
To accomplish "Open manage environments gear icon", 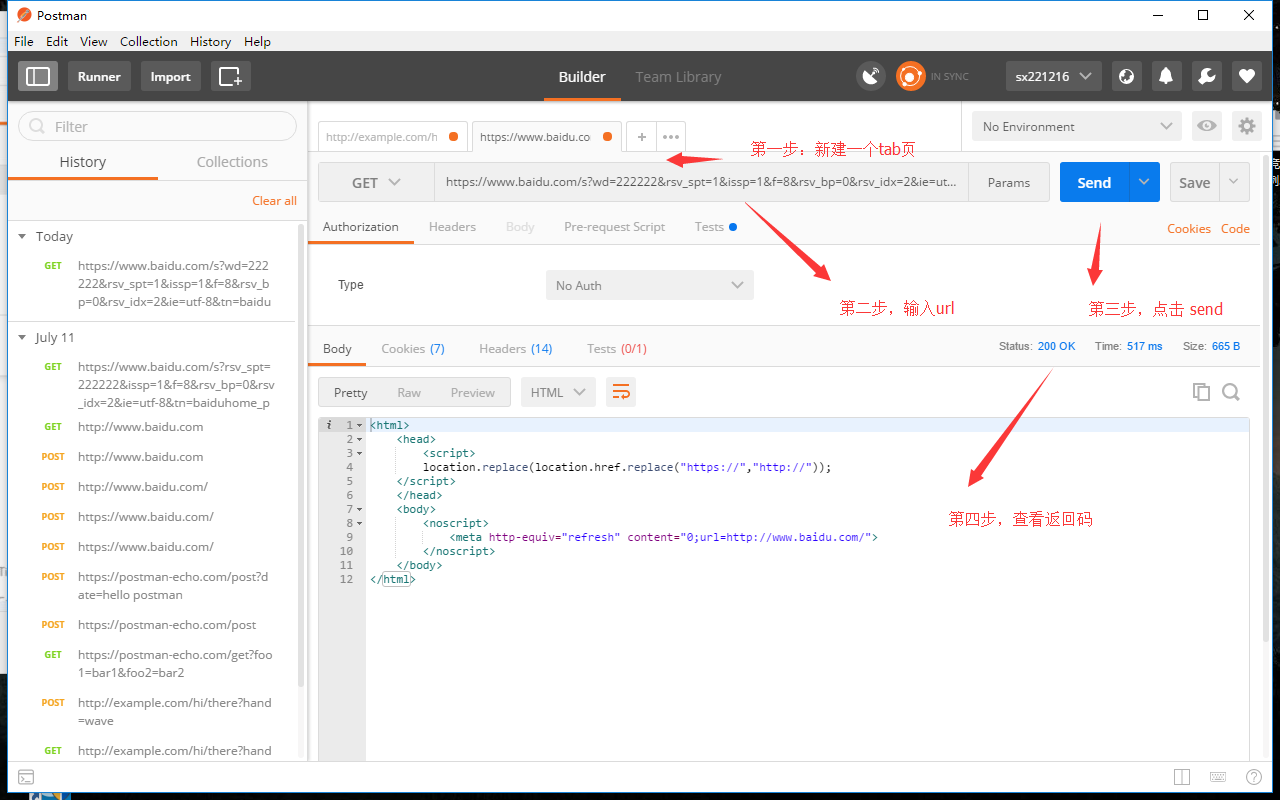I will 1246,126.
